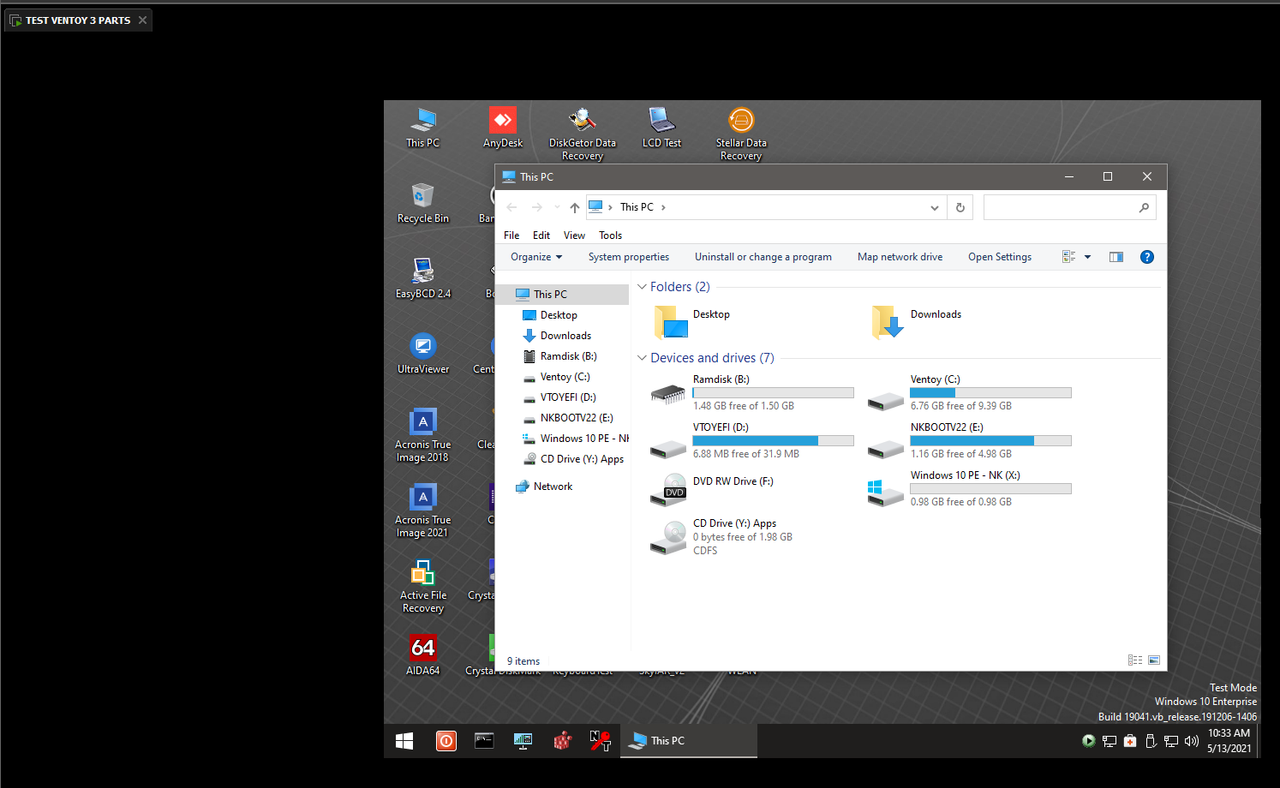
Task: Select Downloads in navigation pane
Action: coord(565,336)
